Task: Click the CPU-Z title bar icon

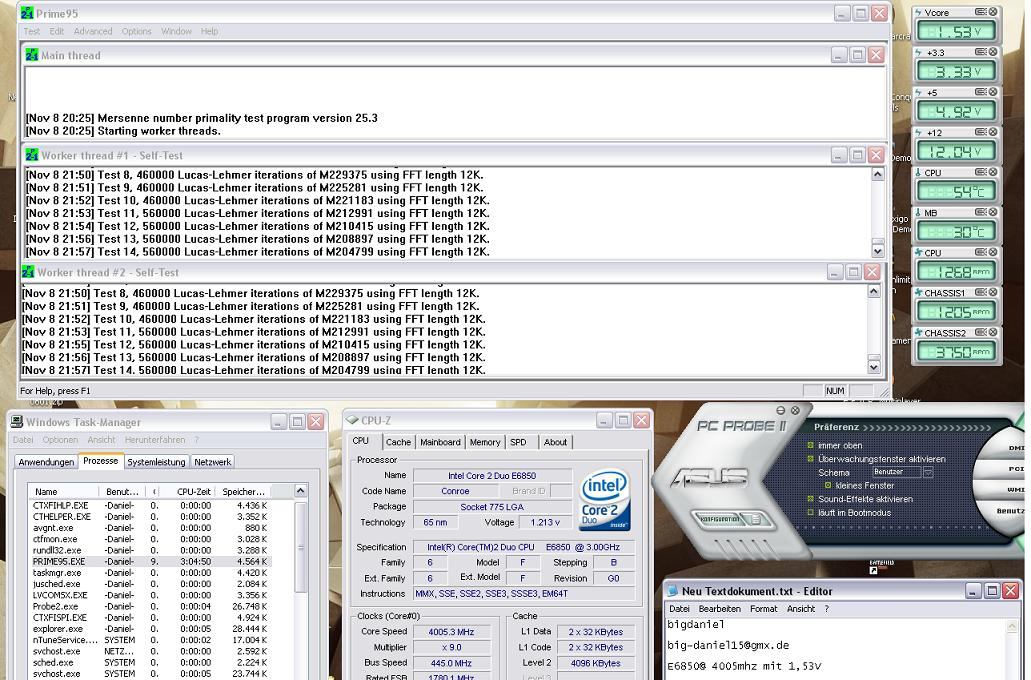Action: click(x=352, y=420)
